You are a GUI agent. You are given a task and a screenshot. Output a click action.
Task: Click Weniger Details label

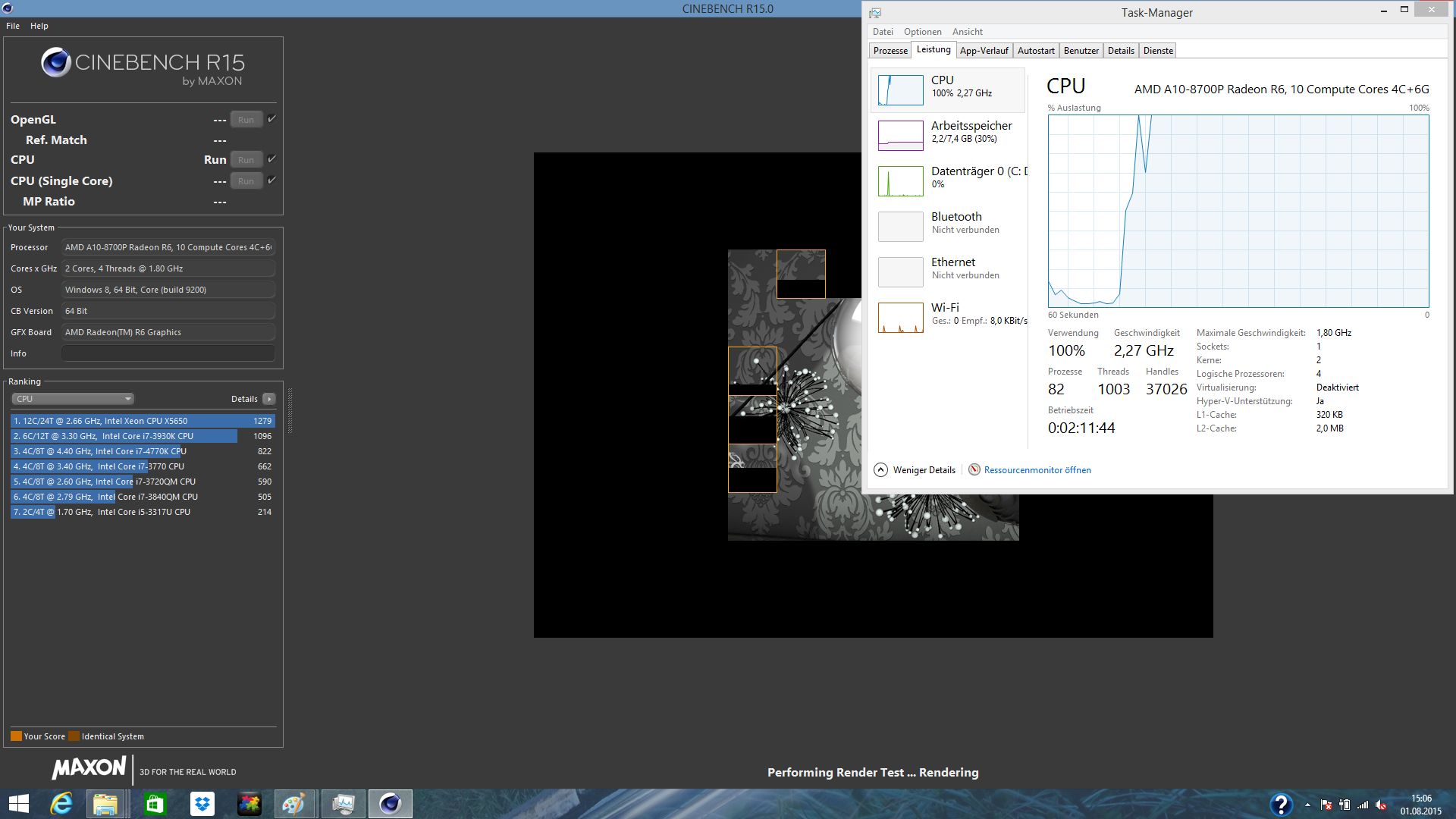(924, 470)
